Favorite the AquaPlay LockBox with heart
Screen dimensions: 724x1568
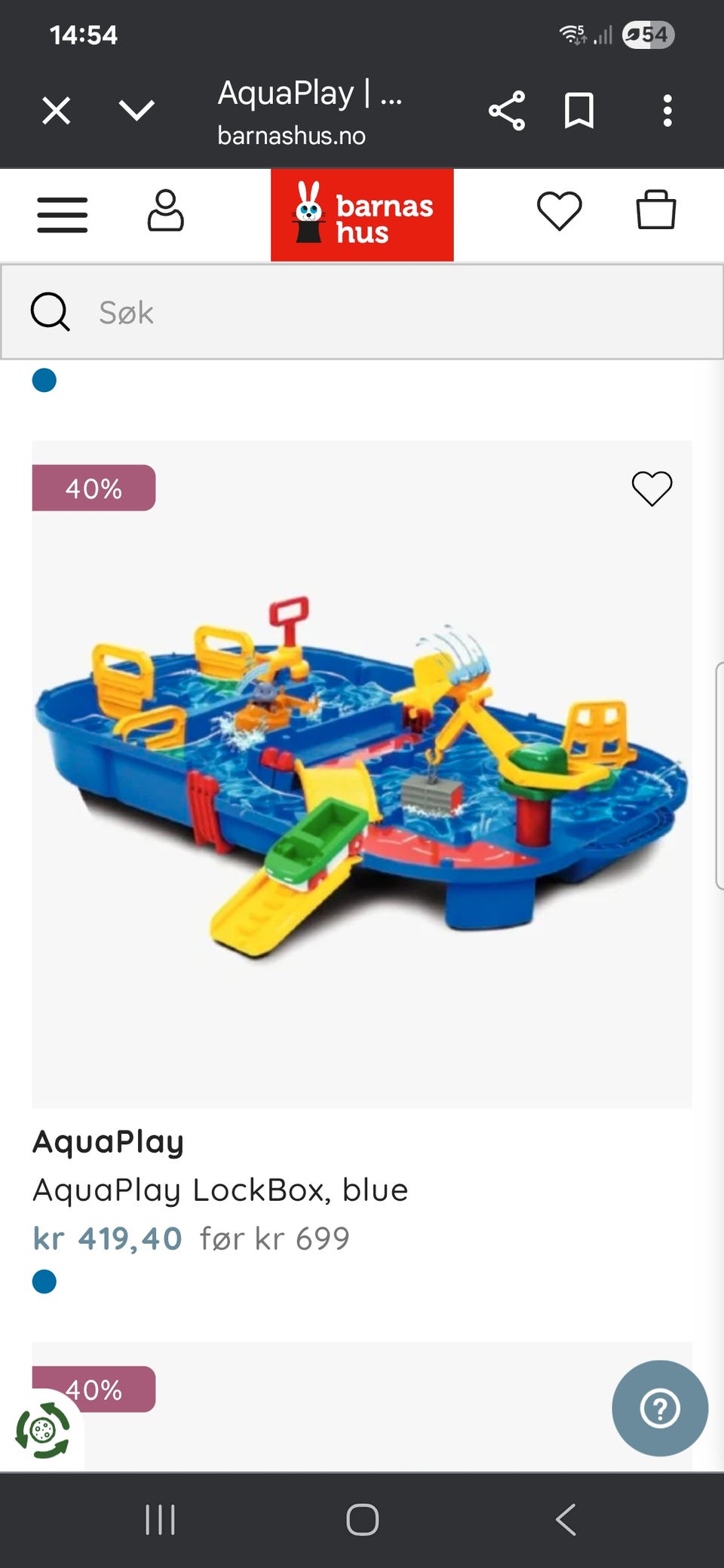click(652, 488)
